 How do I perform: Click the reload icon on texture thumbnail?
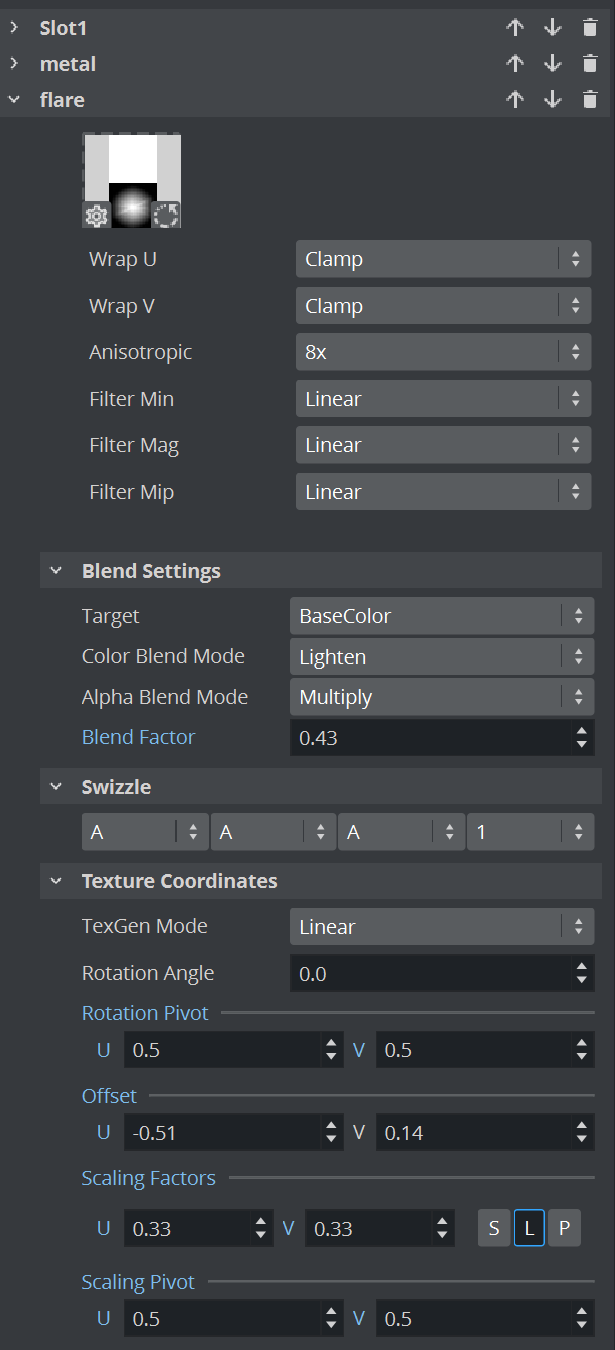click(167, 215)
